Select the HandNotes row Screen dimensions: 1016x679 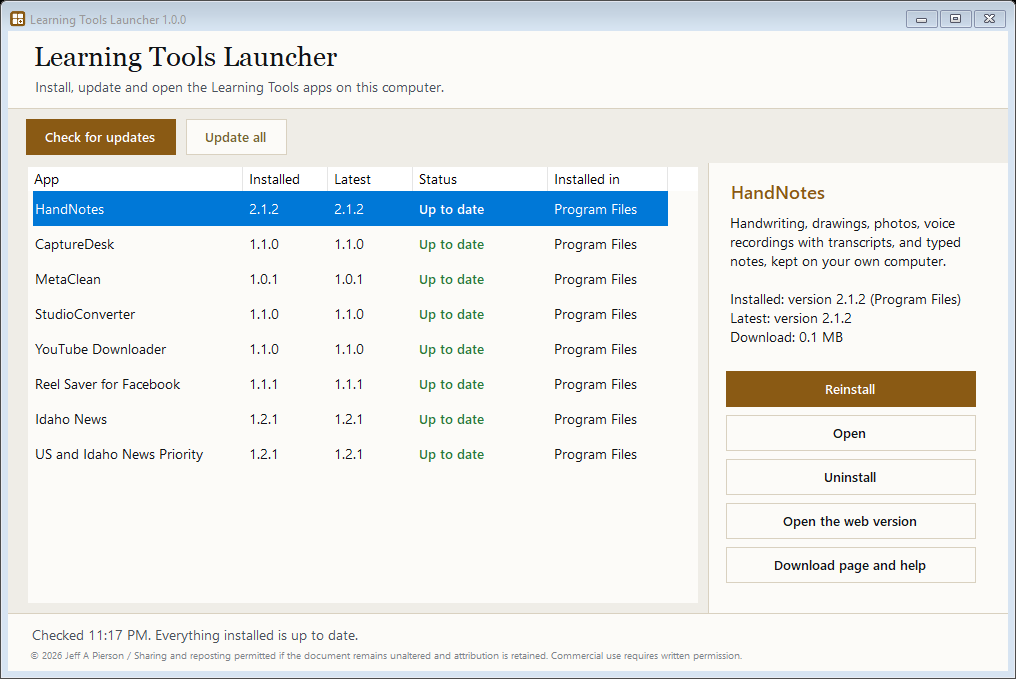click(x=350, y=209)
